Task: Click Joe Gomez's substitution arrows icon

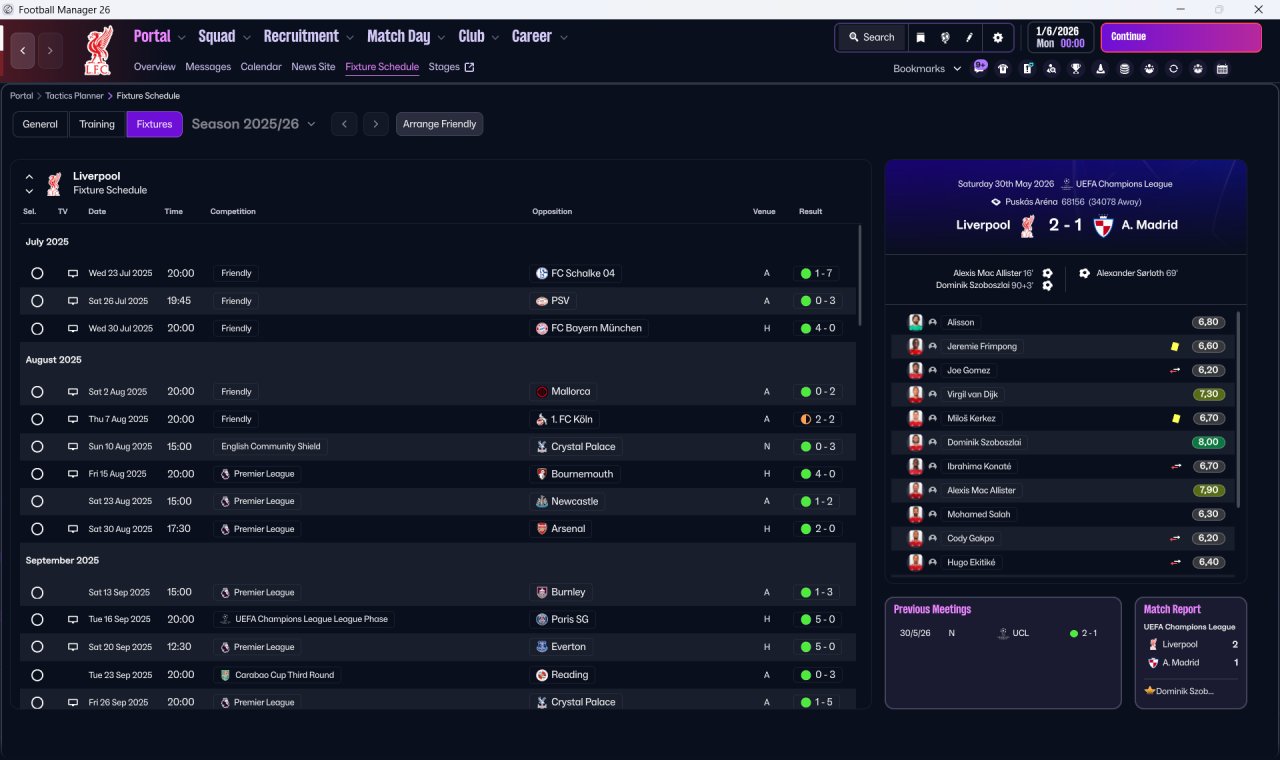Action: [1176, 370]
